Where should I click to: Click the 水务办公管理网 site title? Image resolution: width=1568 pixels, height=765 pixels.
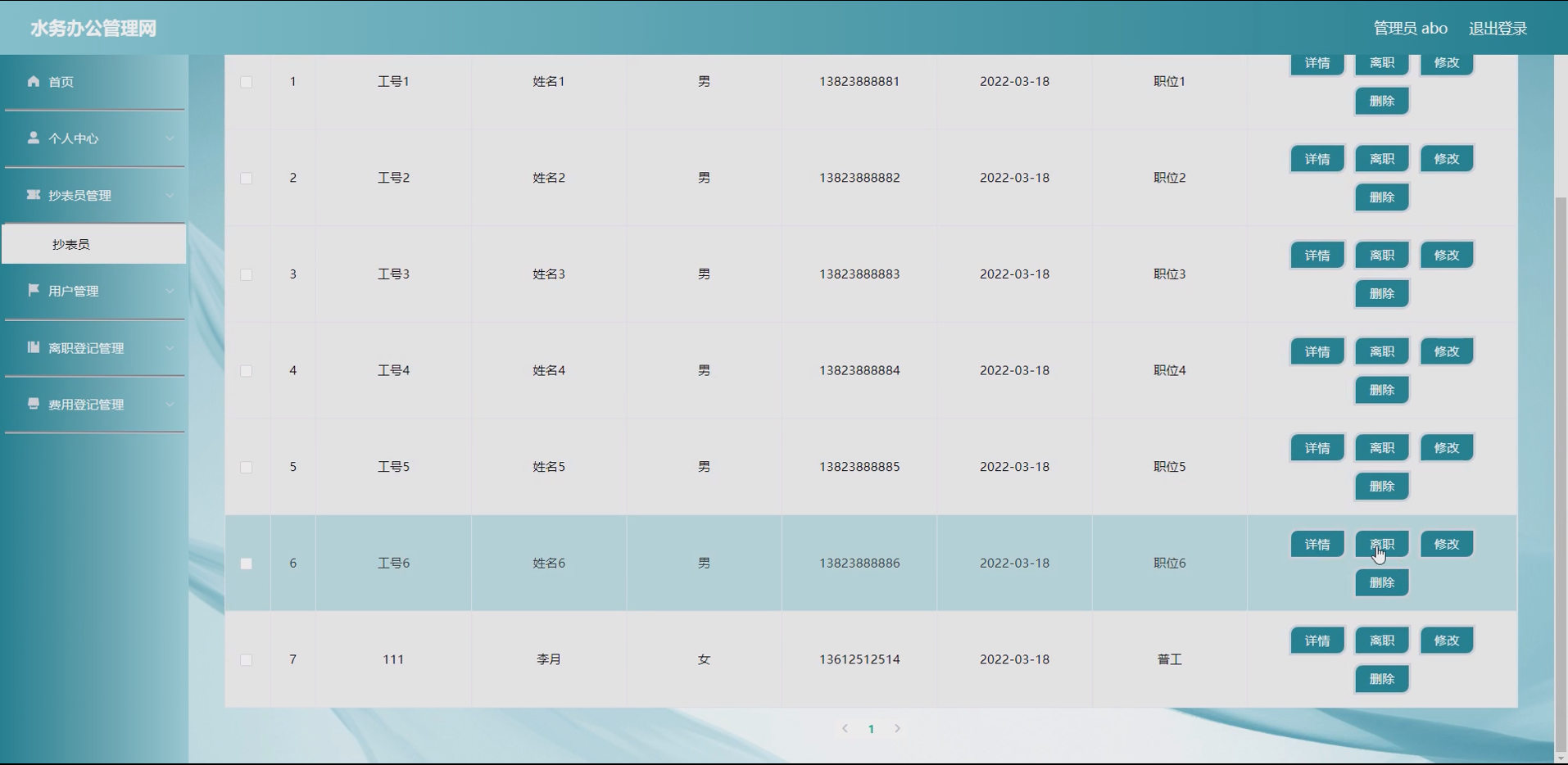[x=93, y=29]
